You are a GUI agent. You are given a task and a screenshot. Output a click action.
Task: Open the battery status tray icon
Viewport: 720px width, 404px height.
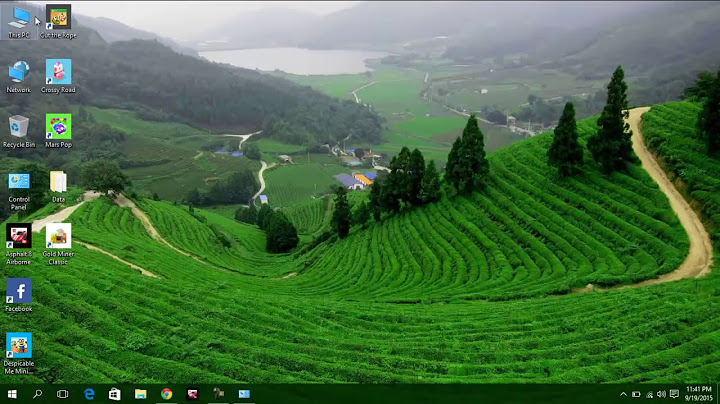636,394
